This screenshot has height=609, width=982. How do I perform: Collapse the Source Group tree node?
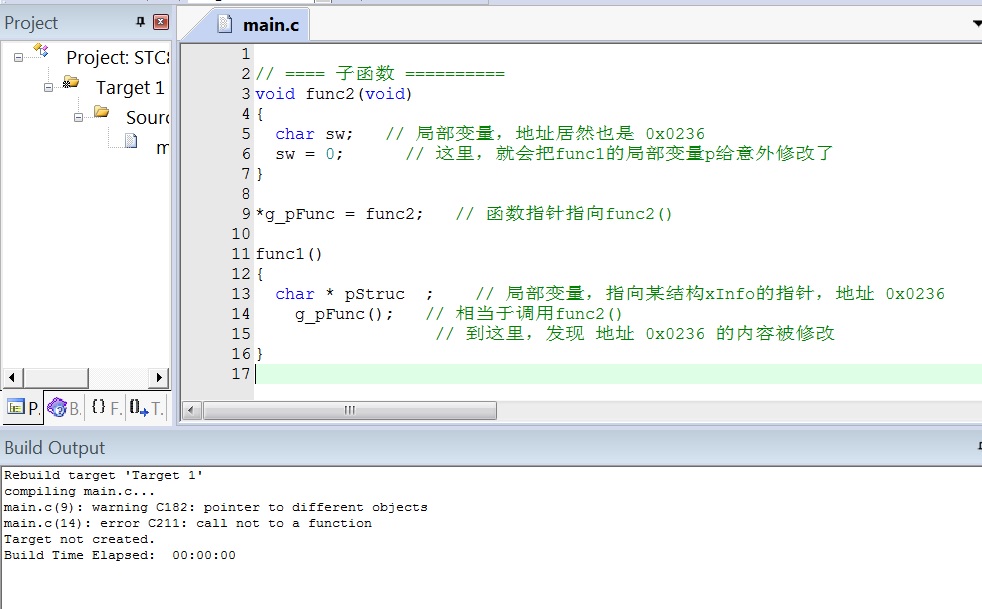78,117
